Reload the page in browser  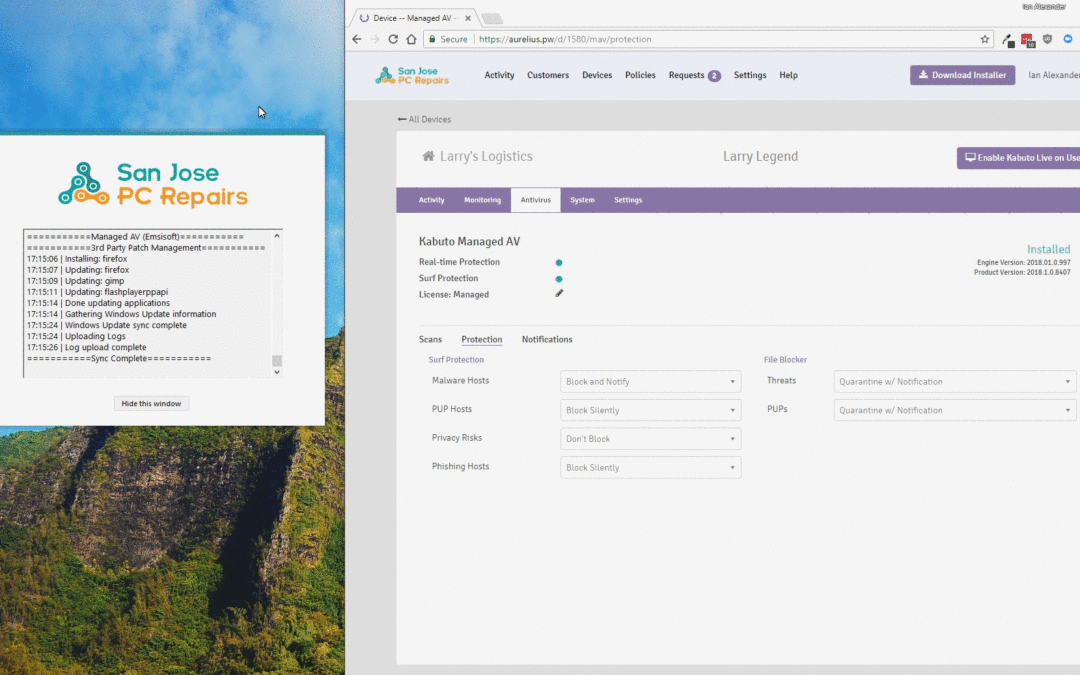tap(393, 39)
